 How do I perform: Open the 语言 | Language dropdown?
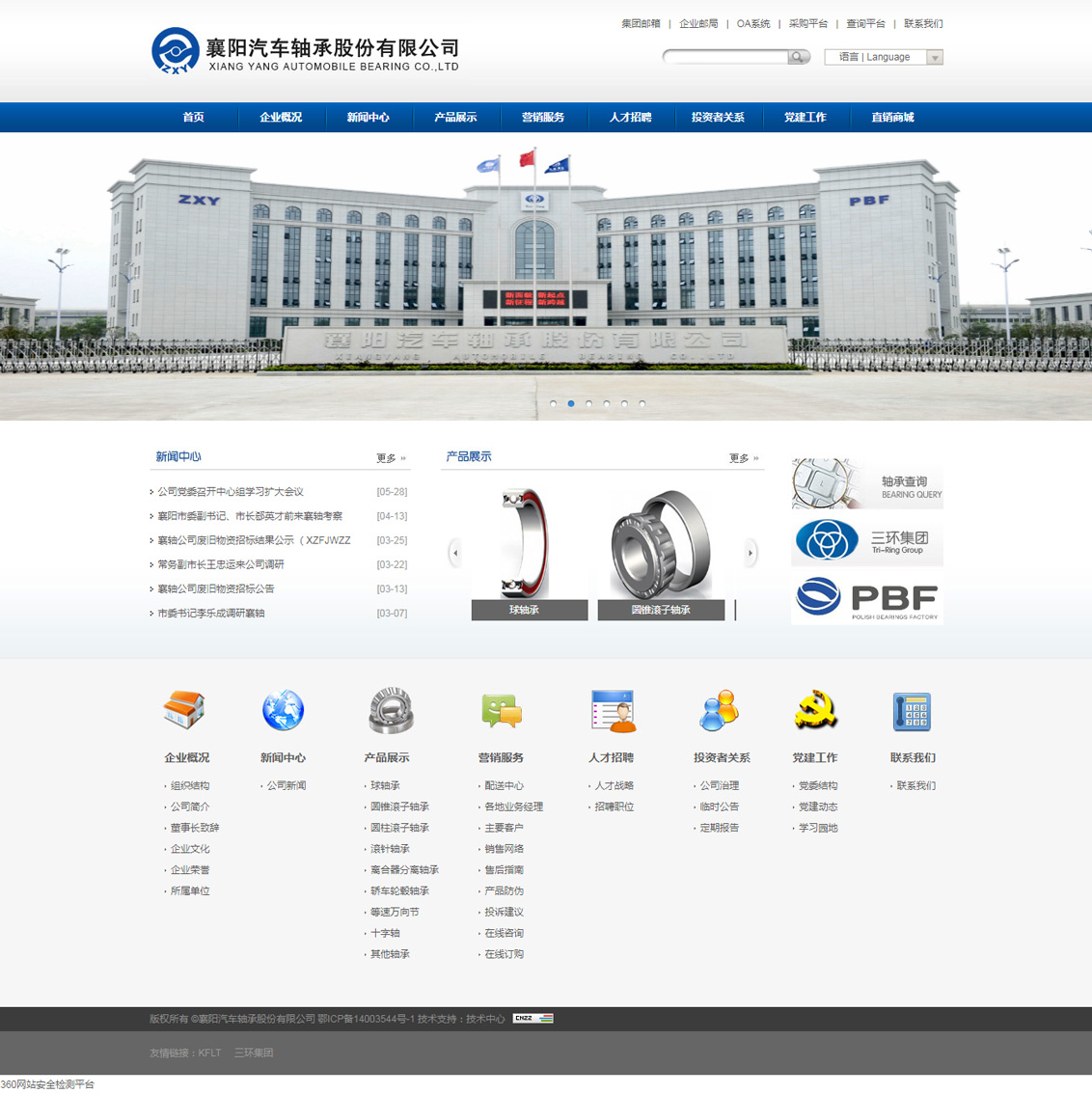pyautogui.click(x=884, y=58)
